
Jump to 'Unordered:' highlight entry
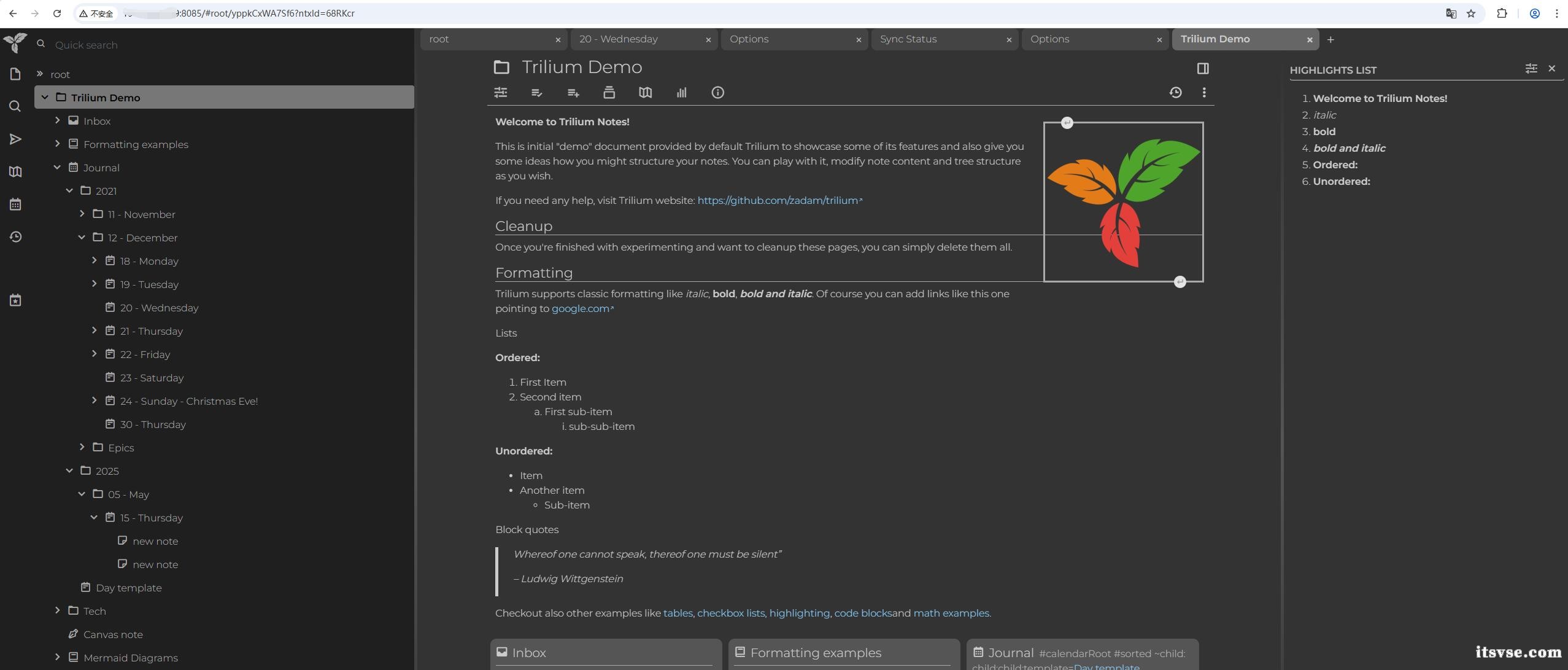coord(1342,181)
